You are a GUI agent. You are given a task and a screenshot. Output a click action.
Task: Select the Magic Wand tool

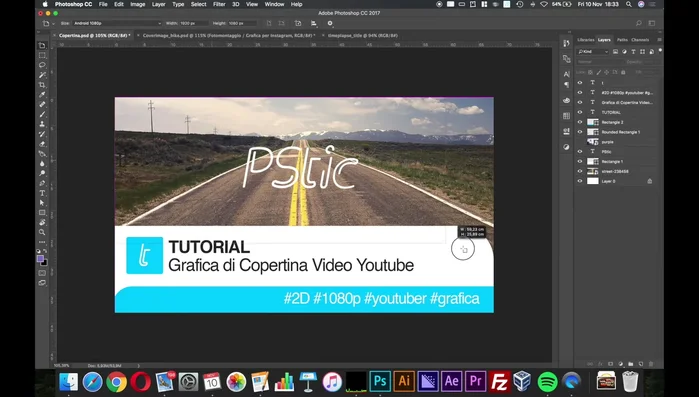[x=42, y=75]
